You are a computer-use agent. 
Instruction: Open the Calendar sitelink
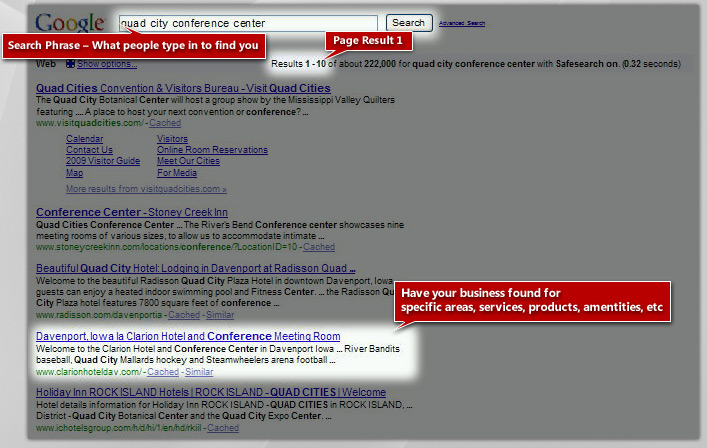click(x=85, y=139)
